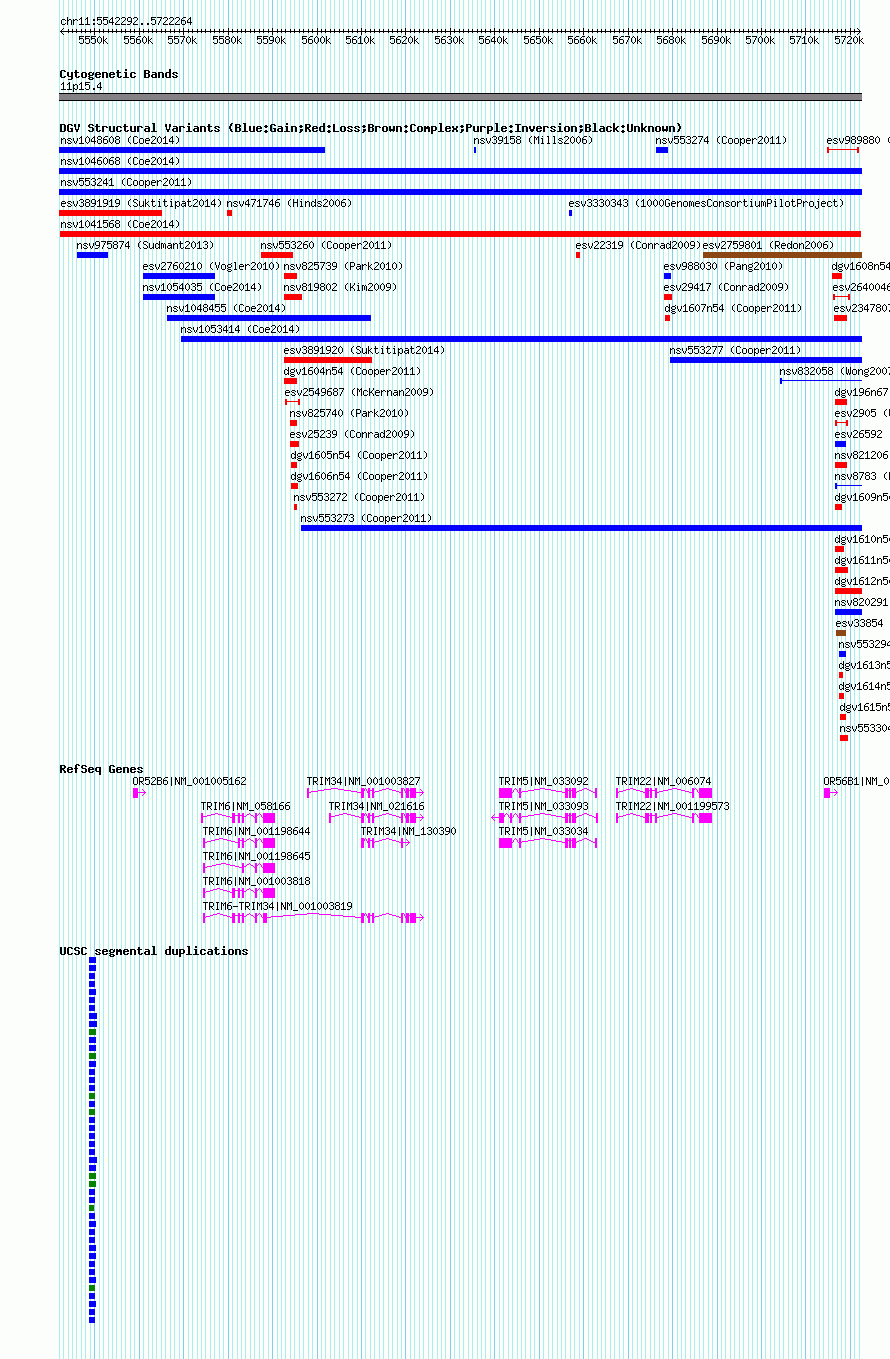Click the 5640k ruler tick label
This screenshot has width=890, height=1359.
click(493, 40)
